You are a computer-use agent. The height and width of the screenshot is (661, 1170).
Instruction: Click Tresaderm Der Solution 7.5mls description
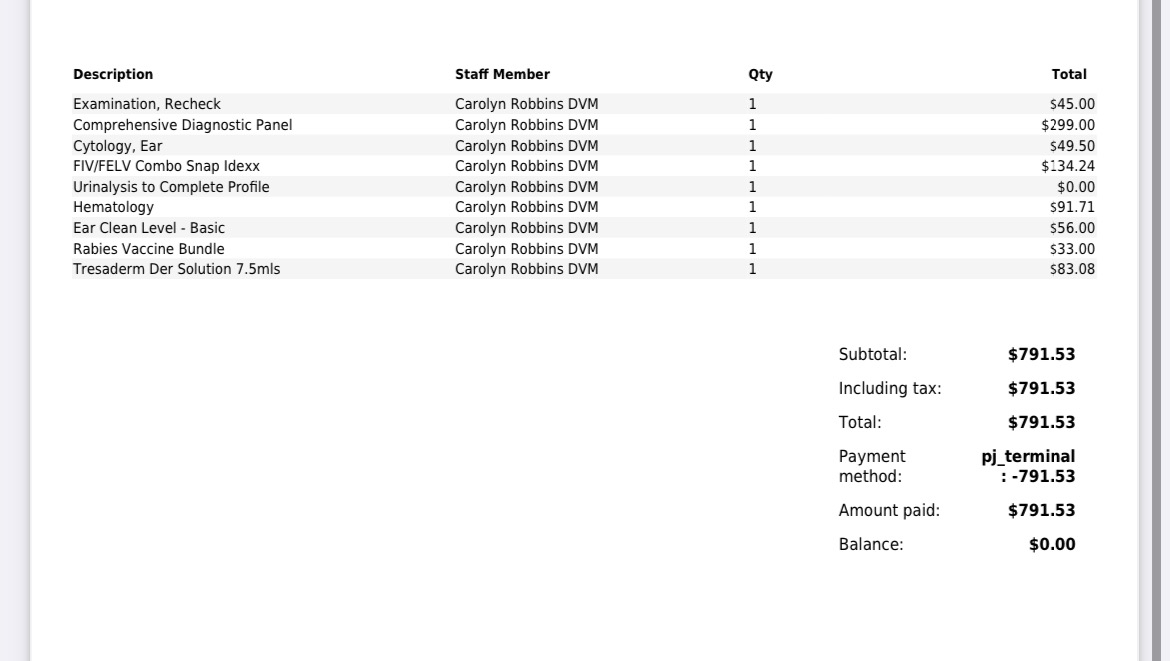pyautogui.click(x=176, y=269)
